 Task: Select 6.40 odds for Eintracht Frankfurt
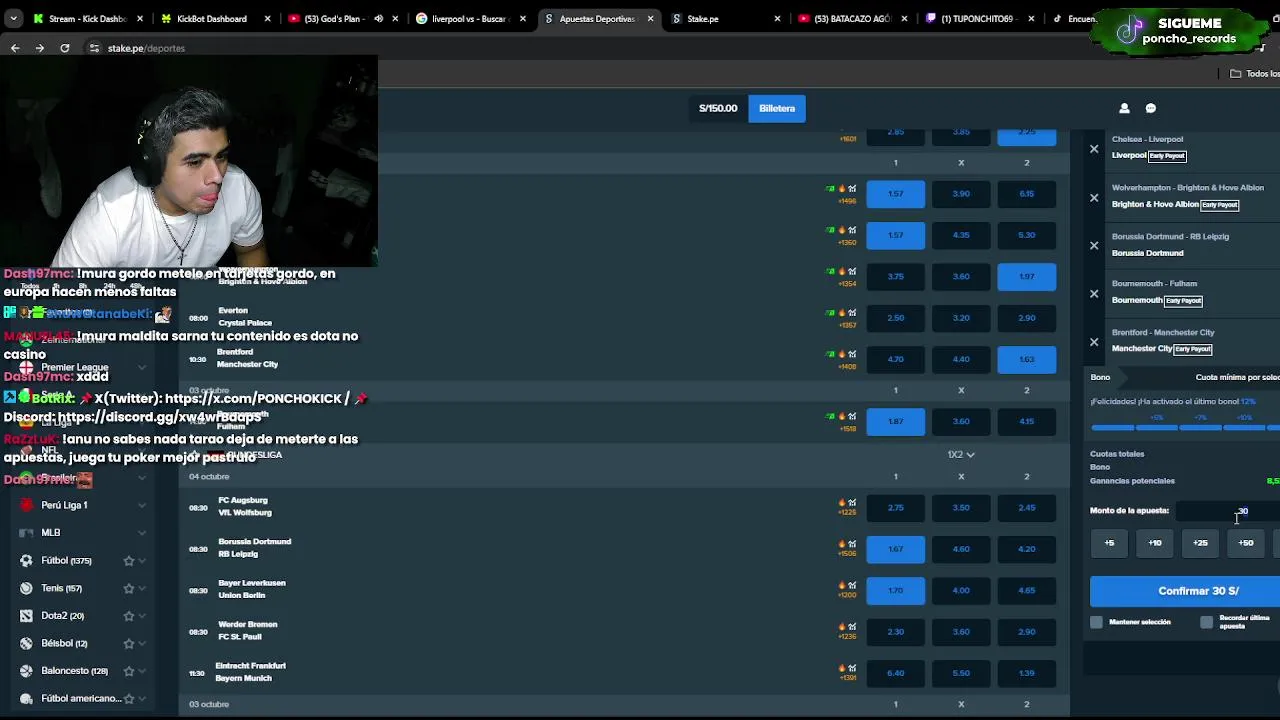tap(895, 673)
